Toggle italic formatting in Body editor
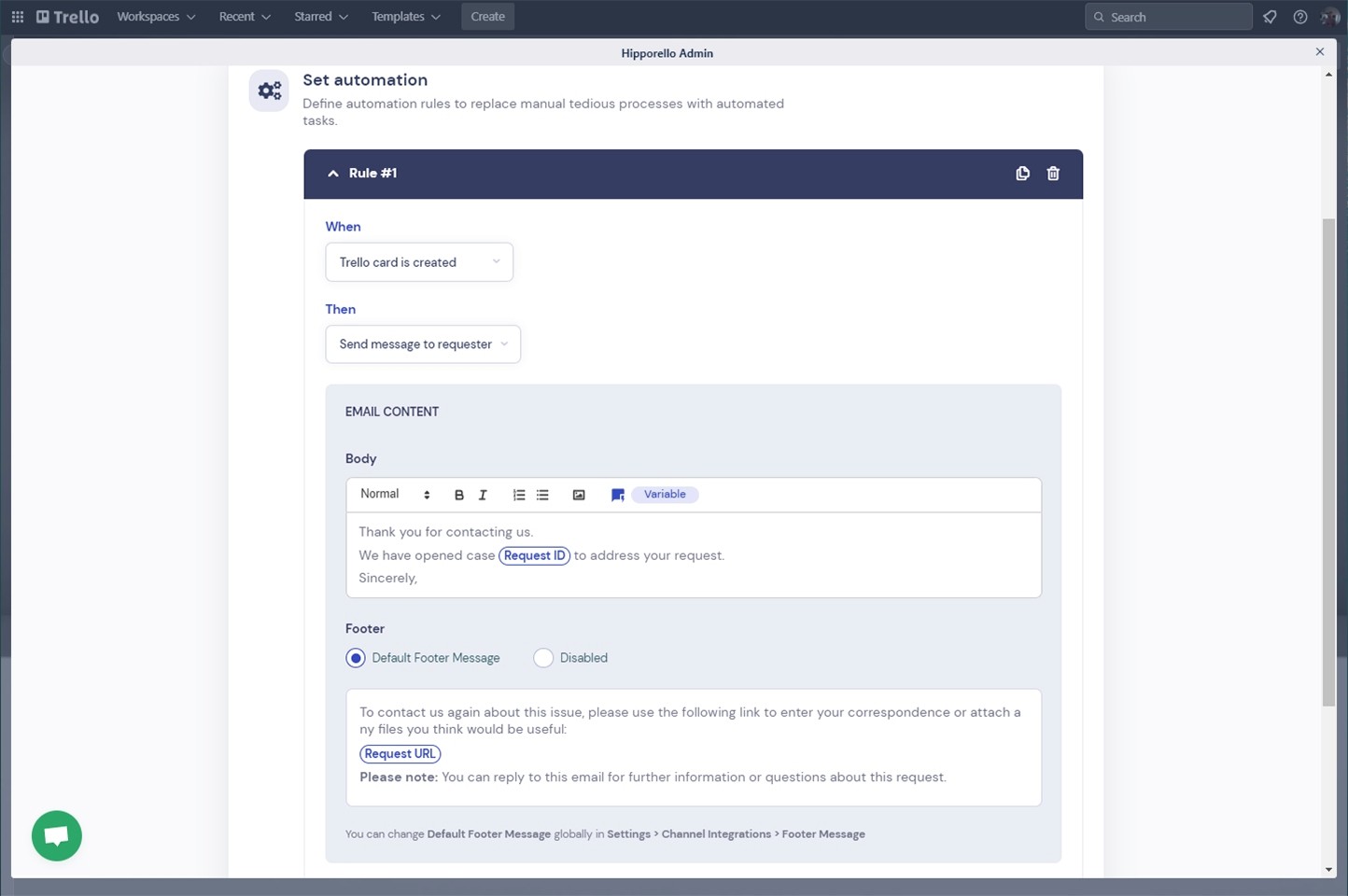 point(483,496)
